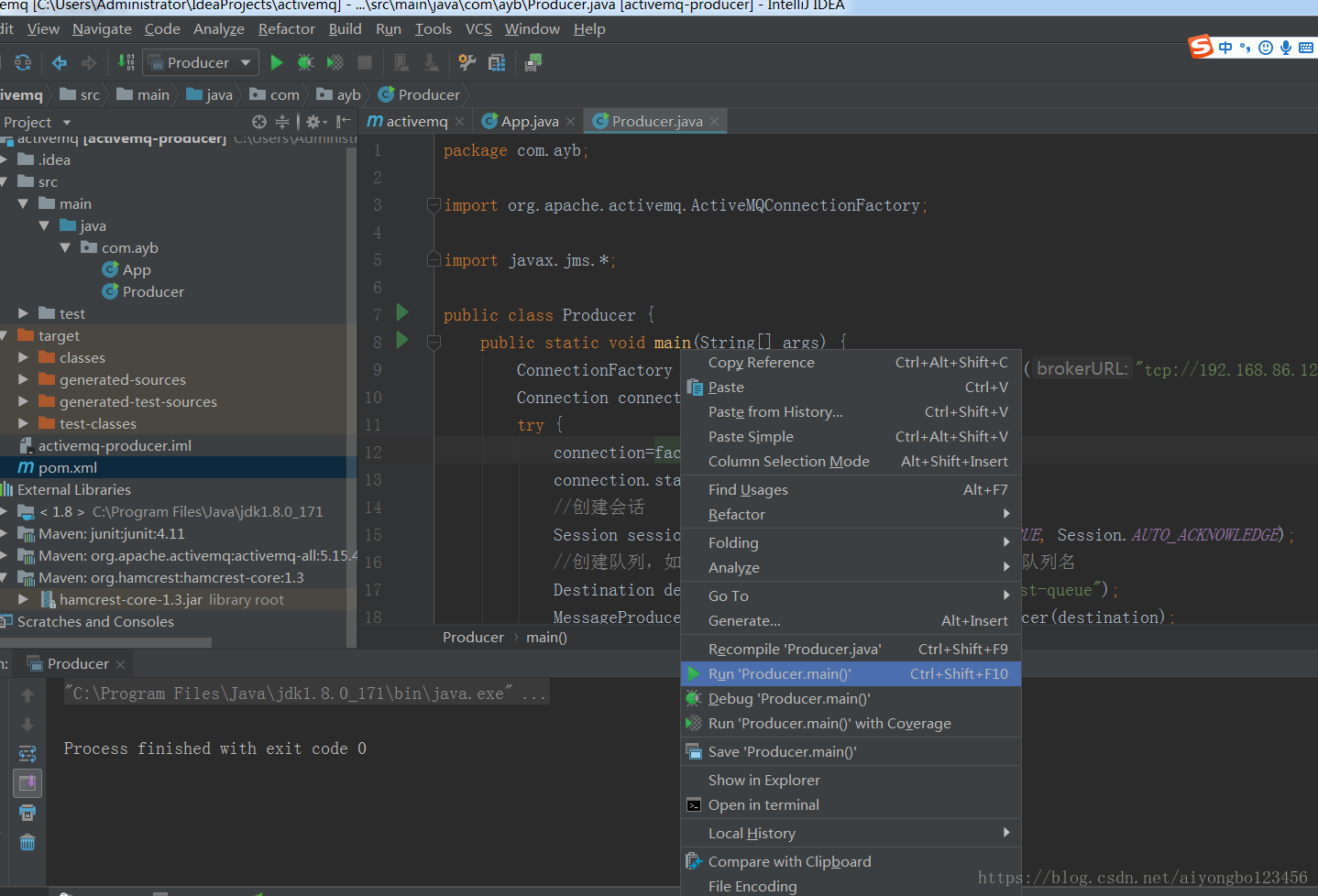Open the SDK/Project structure grid icon

pyautogui.click(x=497, y=62)
